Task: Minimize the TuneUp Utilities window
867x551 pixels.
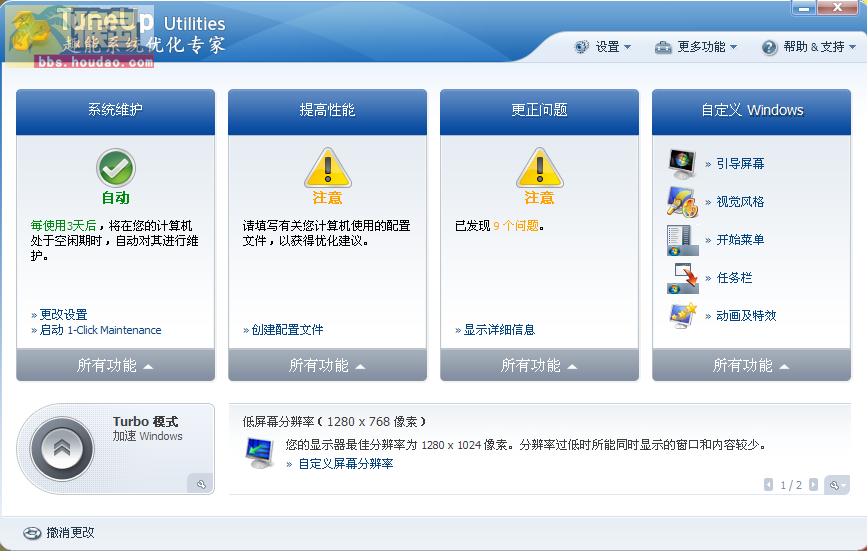Action: 804,8
